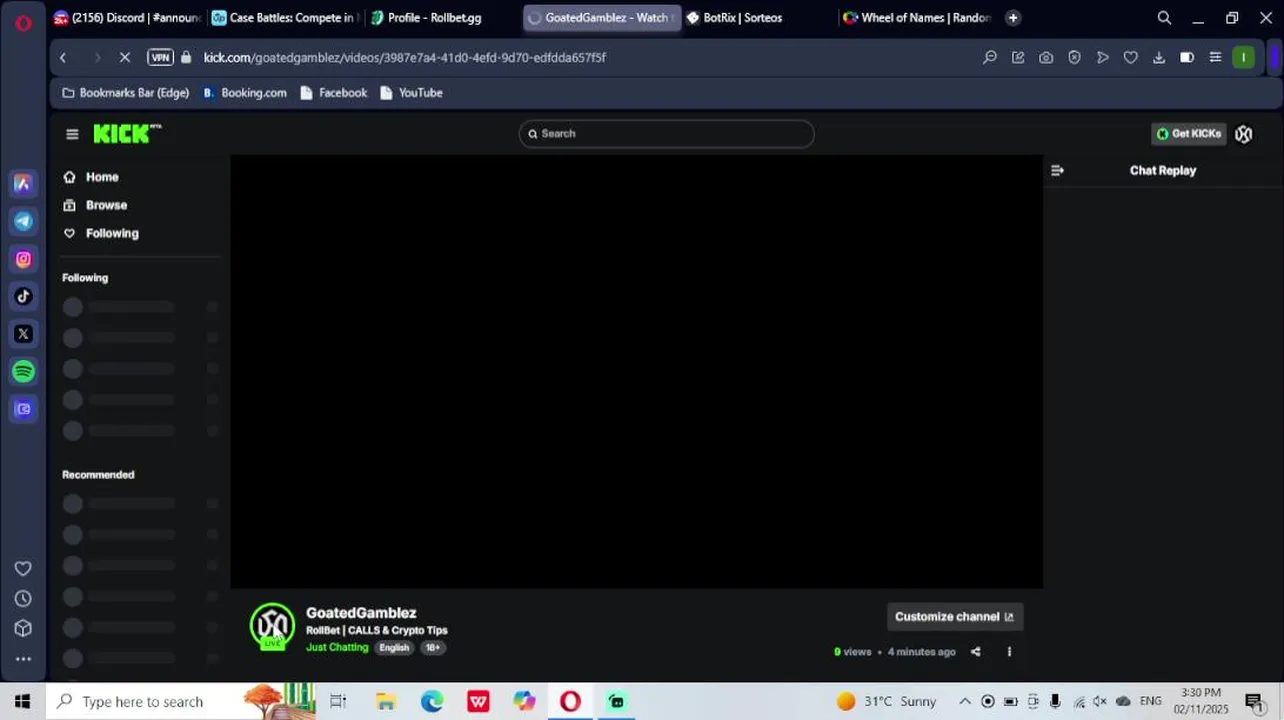Screen dimensions: 1284x720
Task: Click the KICK logo
Action: [127, 134]
